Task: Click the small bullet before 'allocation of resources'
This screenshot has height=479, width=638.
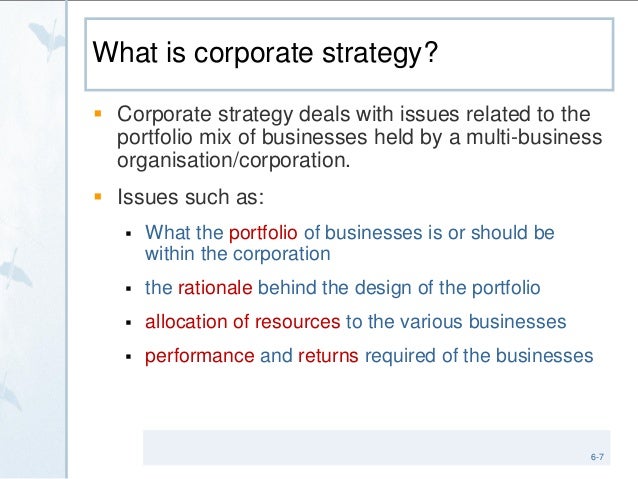Action: pos(128,324)
